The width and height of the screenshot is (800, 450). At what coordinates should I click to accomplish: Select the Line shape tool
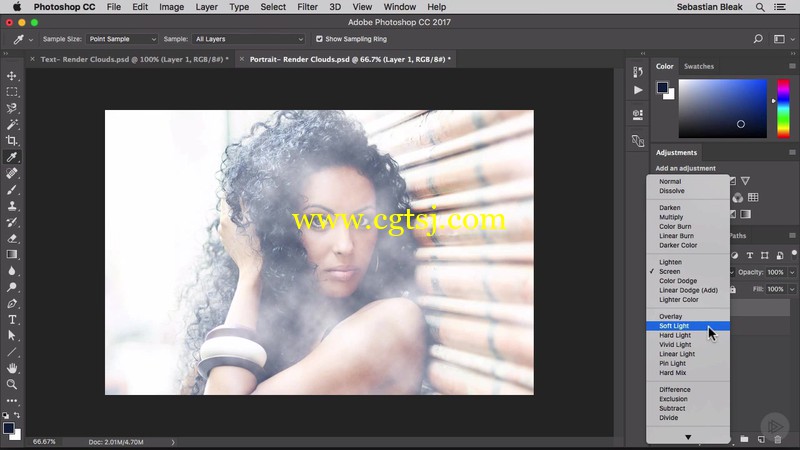pos(12,352)
